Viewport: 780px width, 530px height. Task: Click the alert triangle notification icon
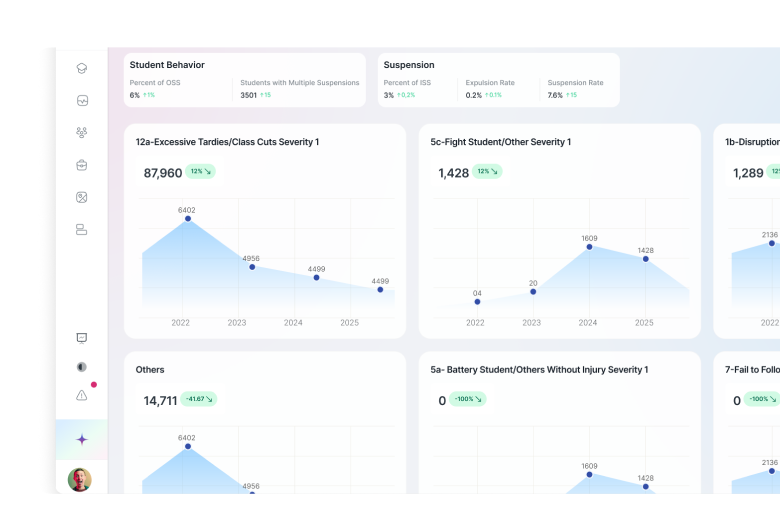coord(82,395)
